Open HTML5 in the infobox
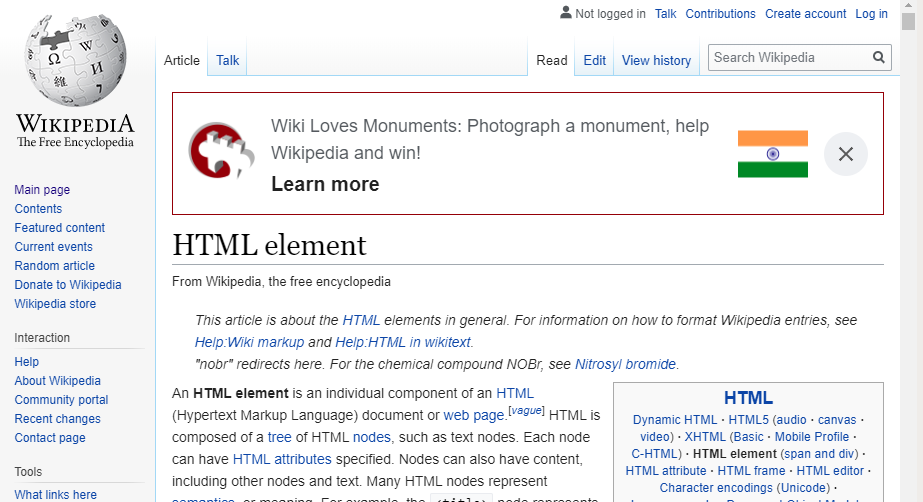This screenshot has width=923, height=502. pyautogui.click(x=748, y=420)
